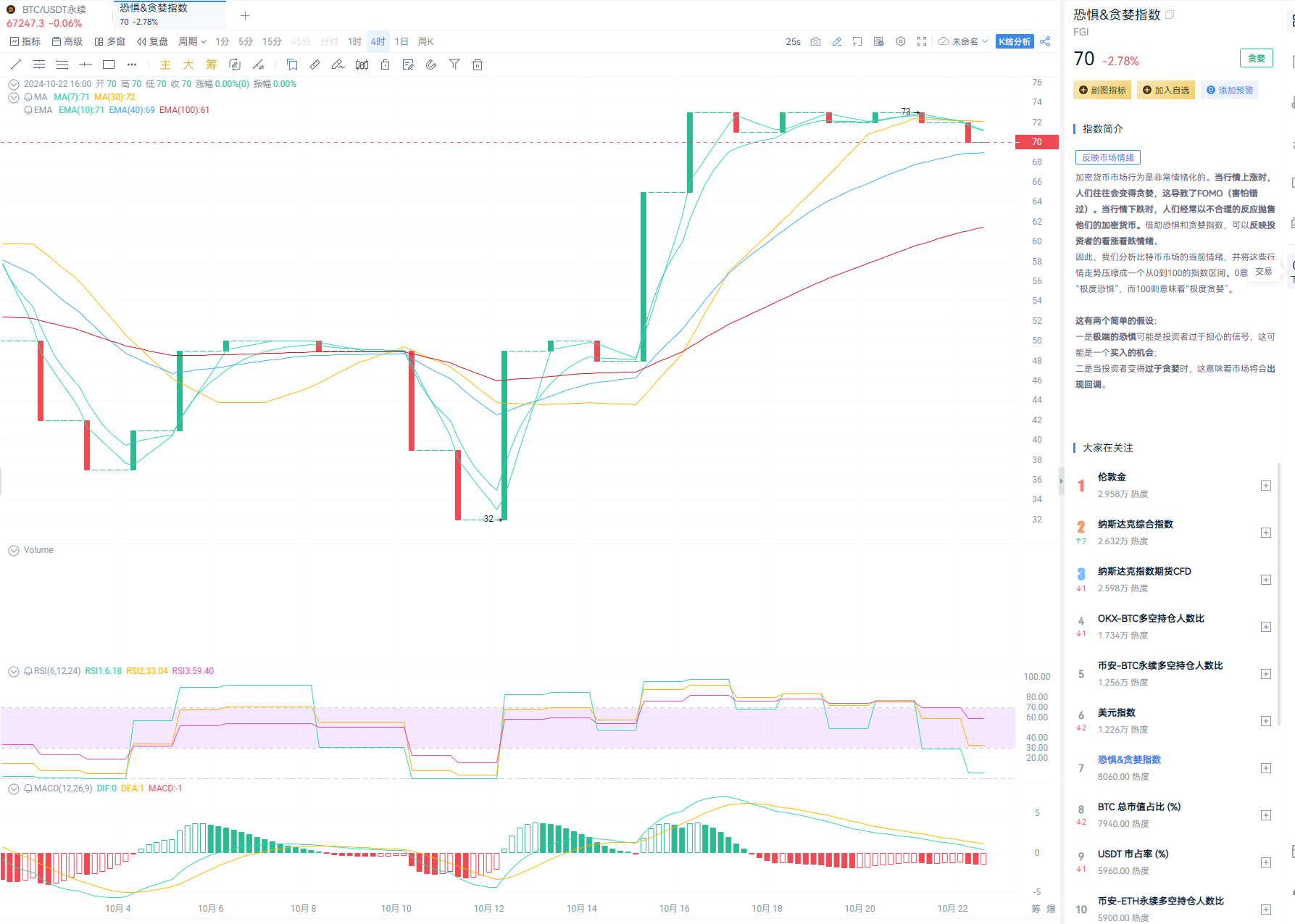Click the share icon
Image resolution: width=1295 pixels, height=924 pixels.
1045,41
